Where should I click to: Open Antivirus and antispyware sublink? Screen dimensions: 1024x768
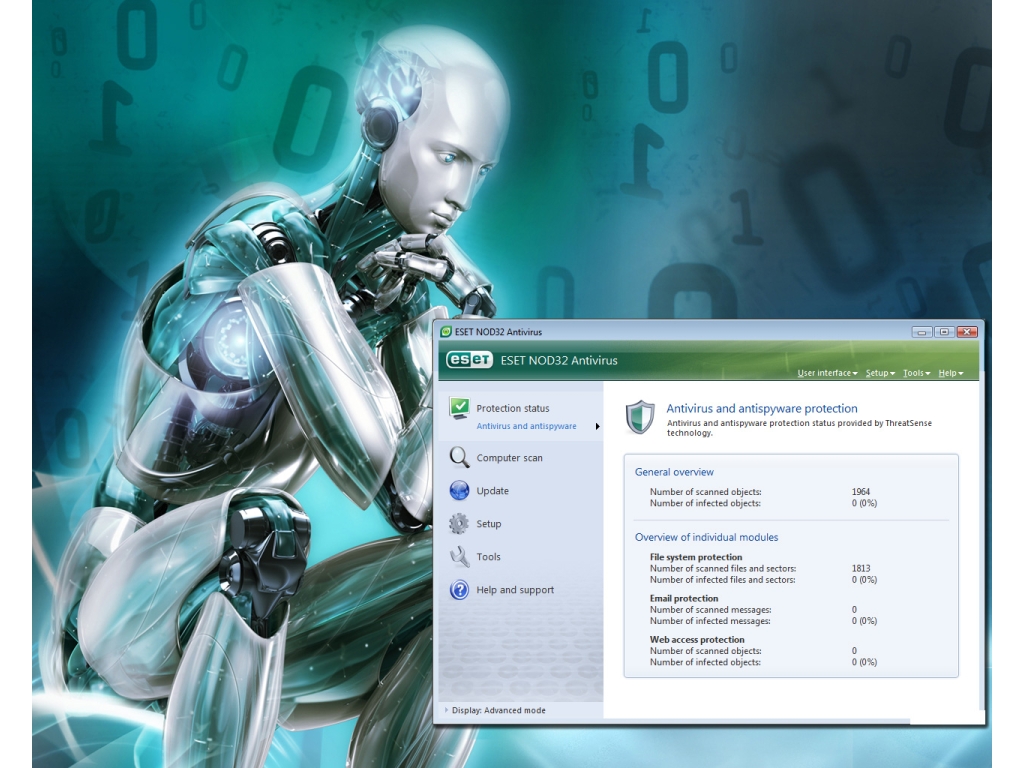click(526, 426)
